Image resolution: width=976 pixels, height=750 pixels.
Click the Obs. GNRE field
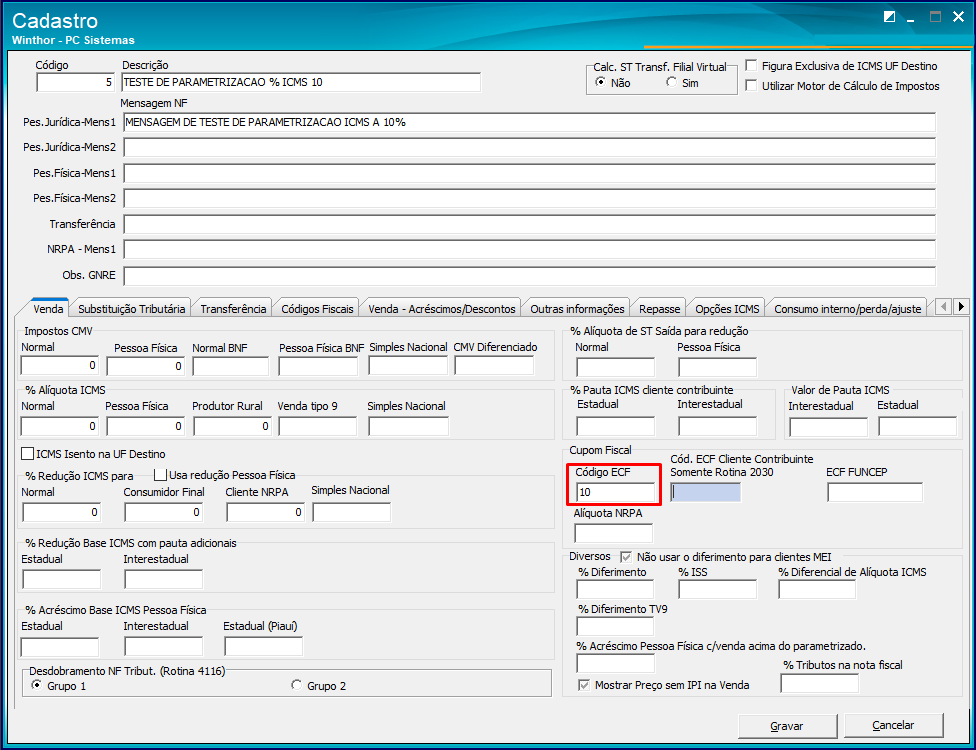click(529, 276)
